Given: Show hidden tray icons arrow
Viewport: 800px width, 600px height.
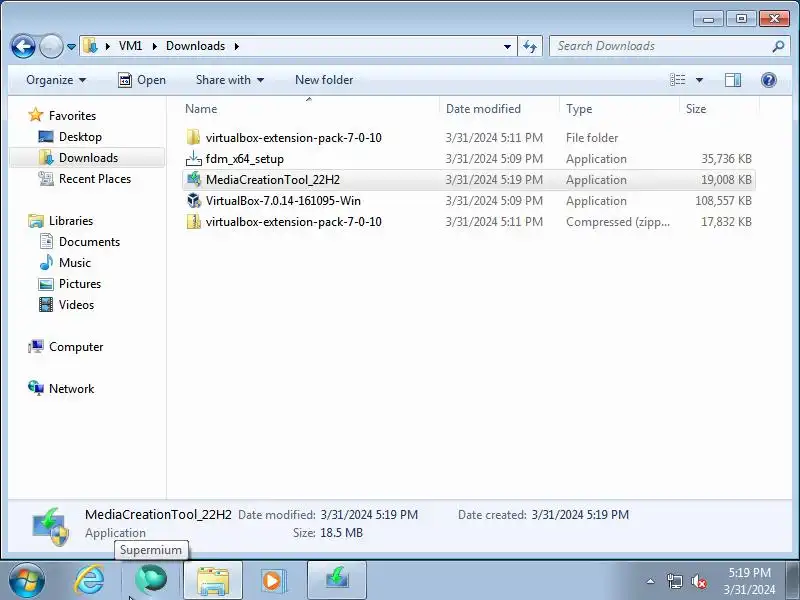Looking at the screenshot, I should point(651,581).
